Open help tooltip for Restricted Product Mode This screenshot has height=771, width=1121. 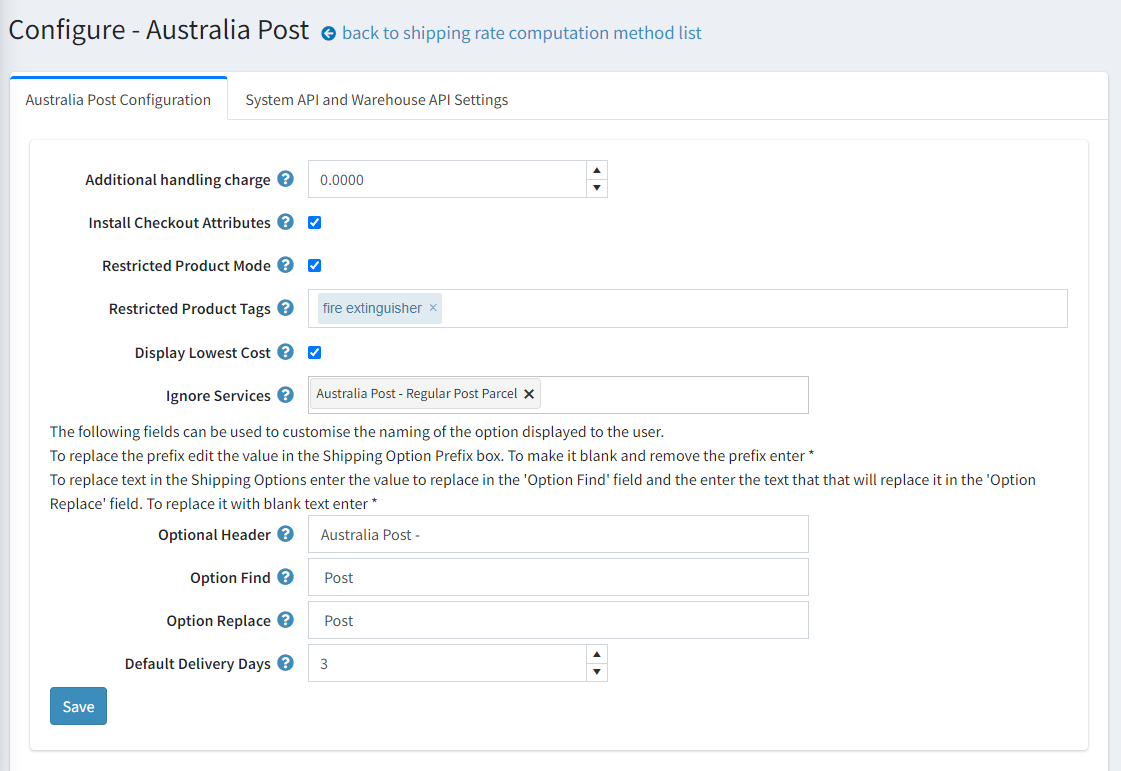285,265
